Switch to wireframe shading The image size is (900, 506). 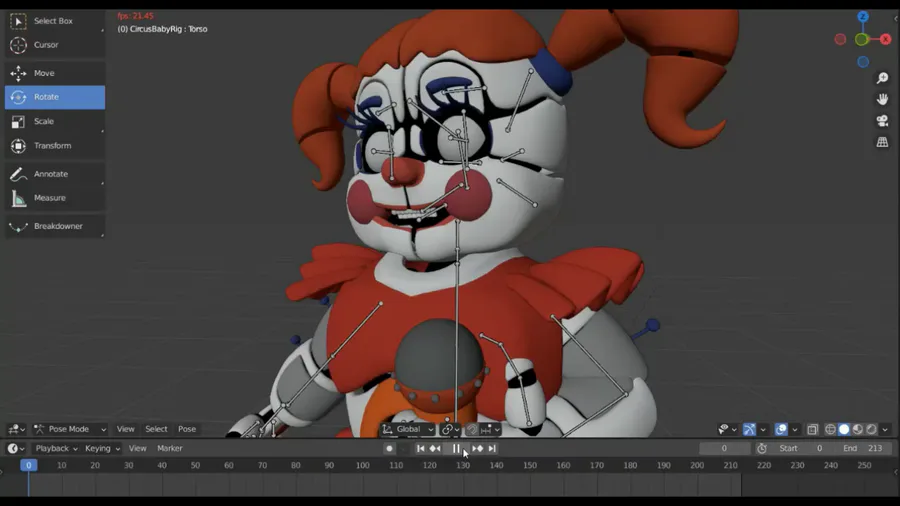(830, 429)
